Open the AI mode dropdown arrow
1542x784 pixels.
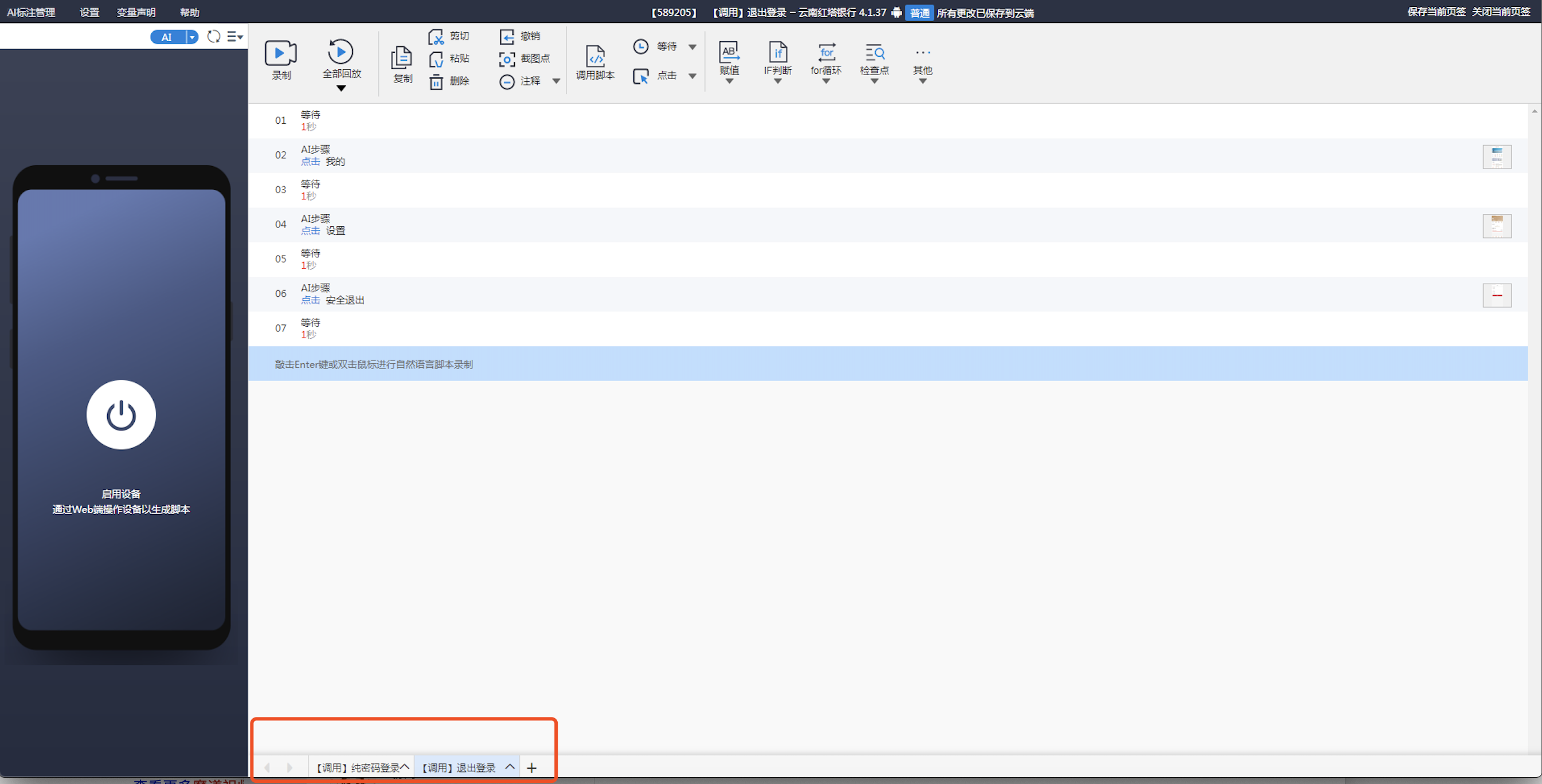coord(191,37)
